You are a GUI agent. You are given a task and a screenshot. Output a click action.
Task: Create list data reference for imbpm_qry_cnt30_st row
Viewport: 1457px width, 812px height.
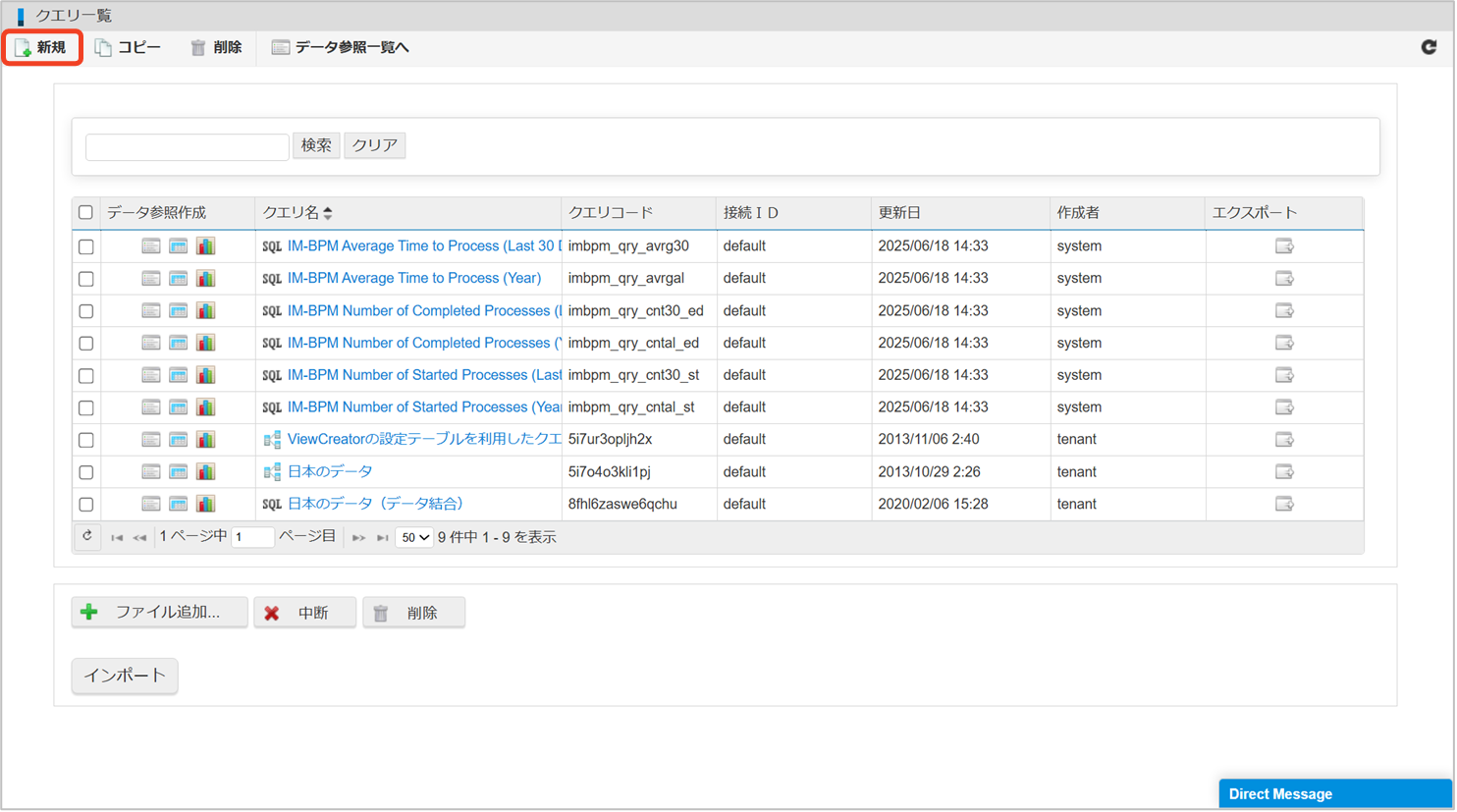150,375
